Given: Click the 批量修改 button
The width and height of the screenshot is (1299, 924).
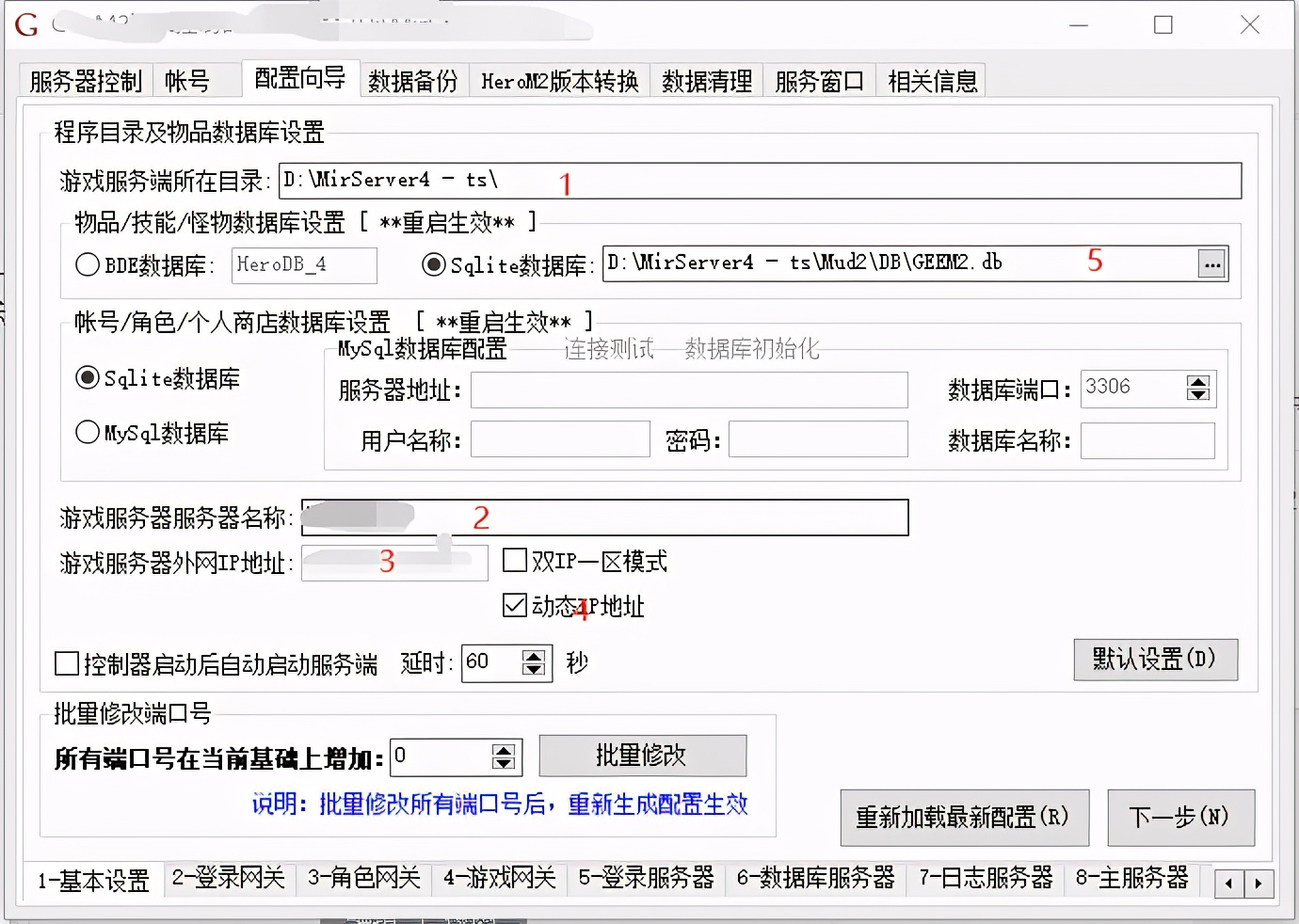Looking at the screenshot, I should point(641,755).
